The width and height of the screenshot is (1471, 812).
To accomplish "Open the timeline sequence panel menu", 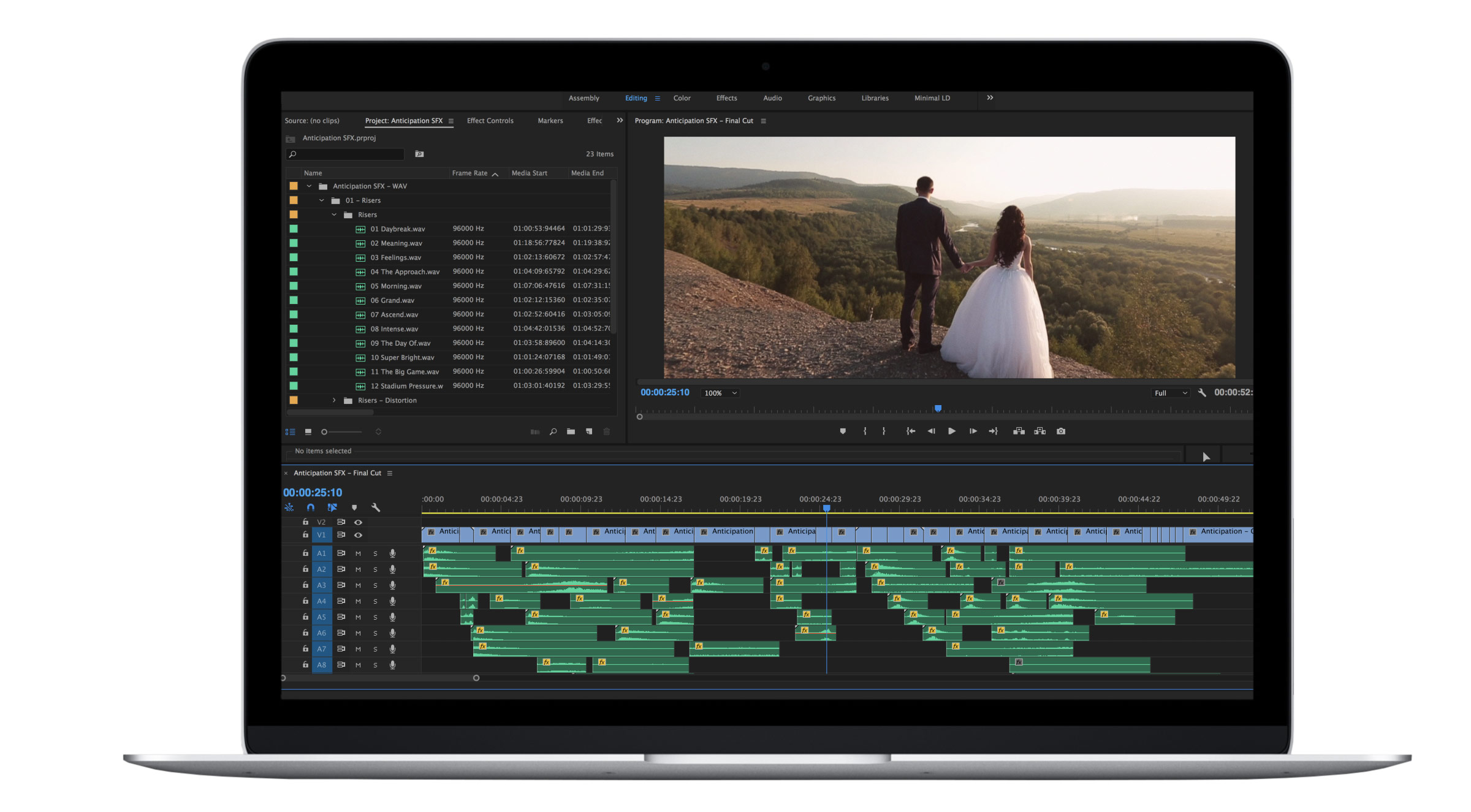I will point(390,474).
